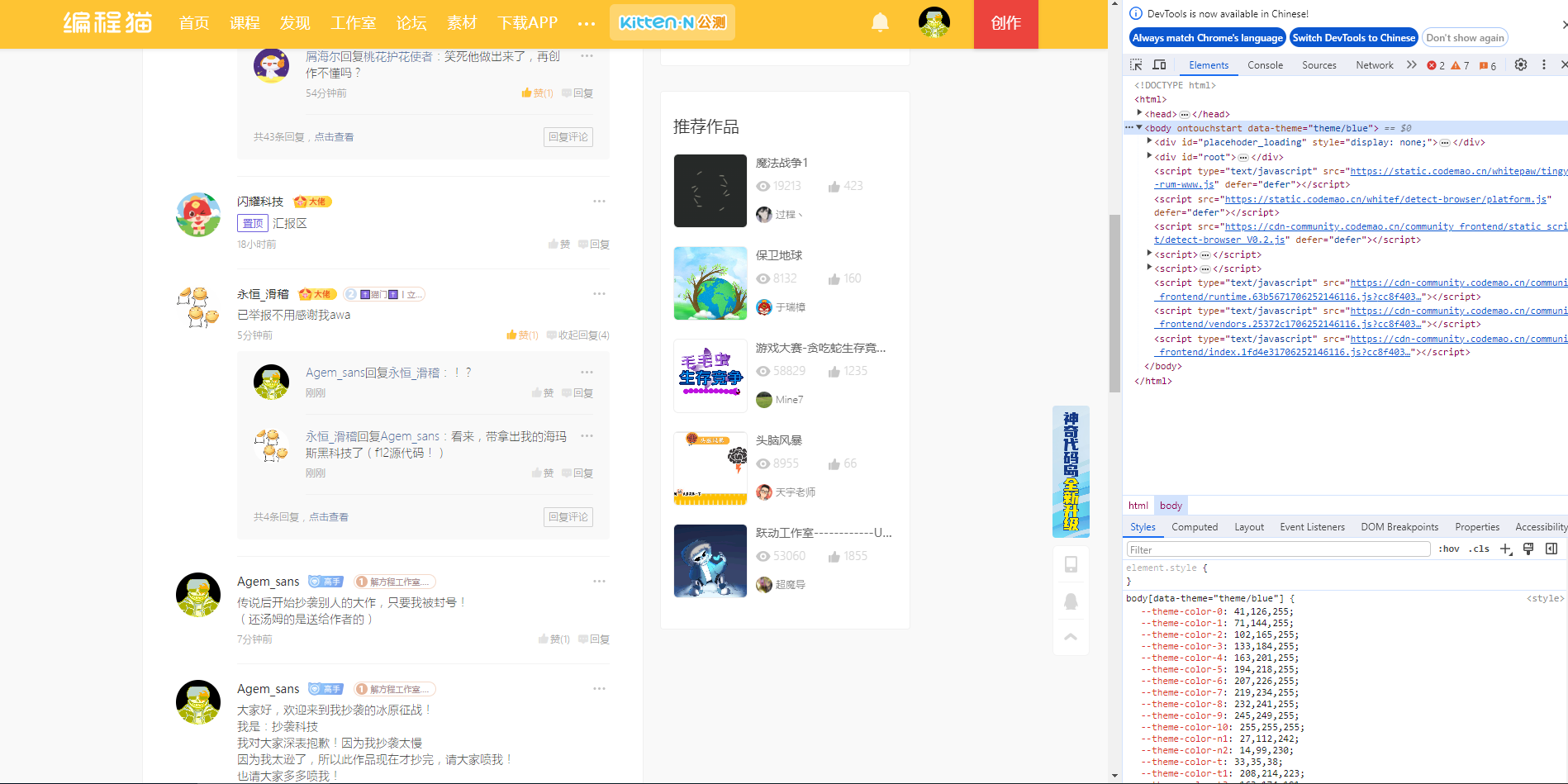Click 回复 on Agem_sans's 传说后开始 comment

click(594, 639)
